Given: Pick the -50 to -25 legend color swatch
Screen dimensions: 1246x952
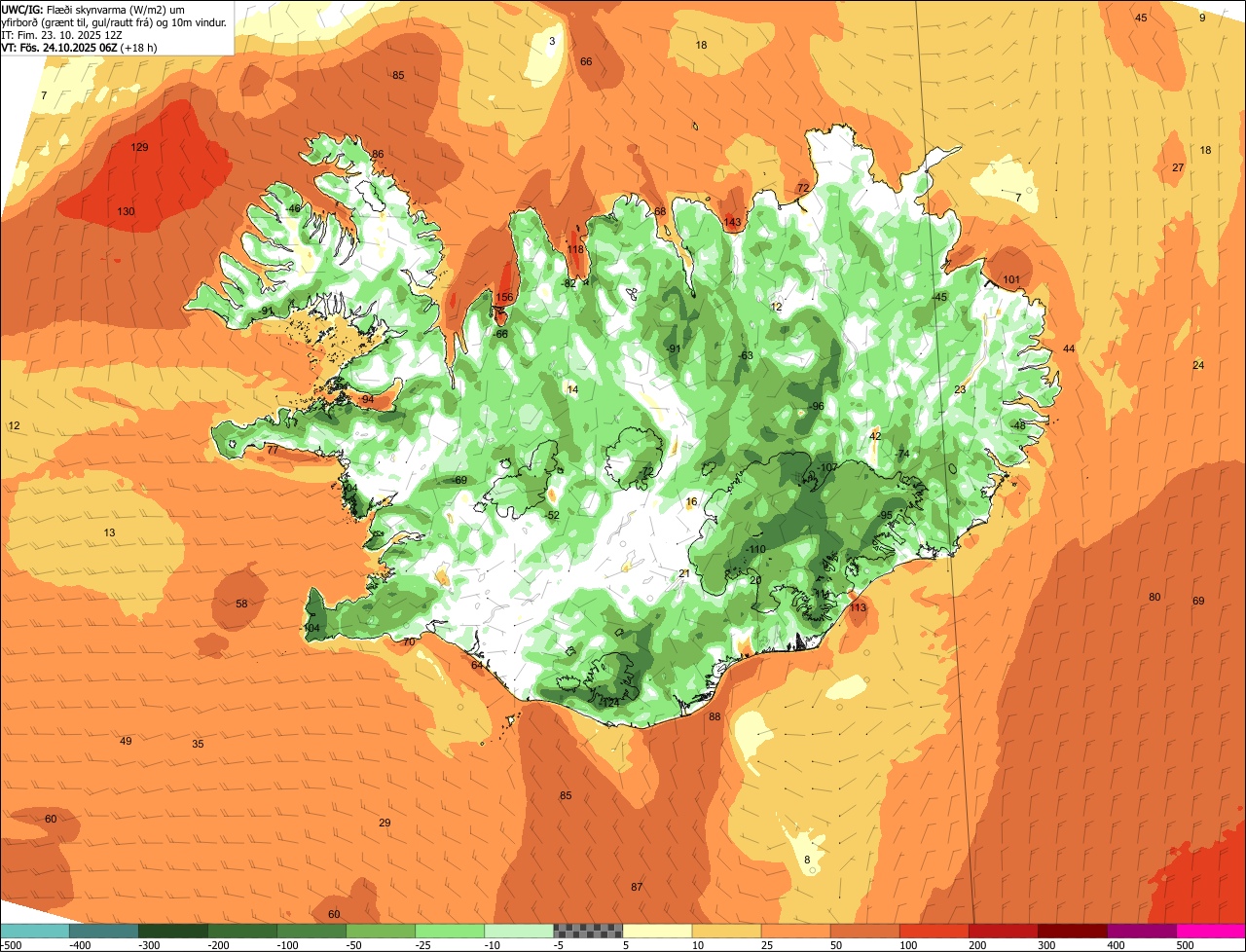Looking at the screenshot, I should [x=381, y=931].
